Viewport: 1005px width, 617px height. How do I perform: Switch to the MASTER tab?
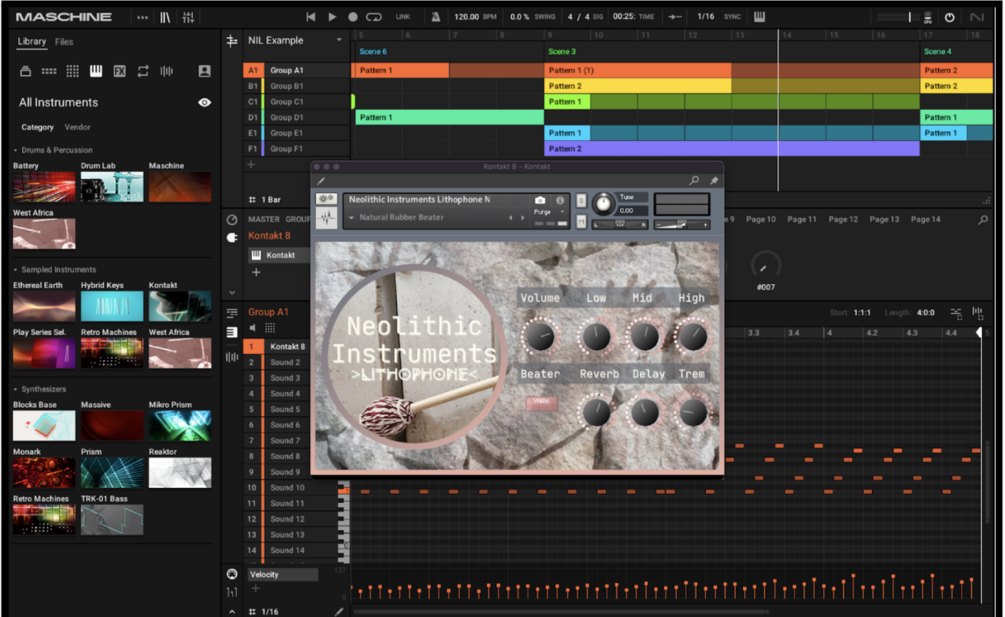pos(263,219)
